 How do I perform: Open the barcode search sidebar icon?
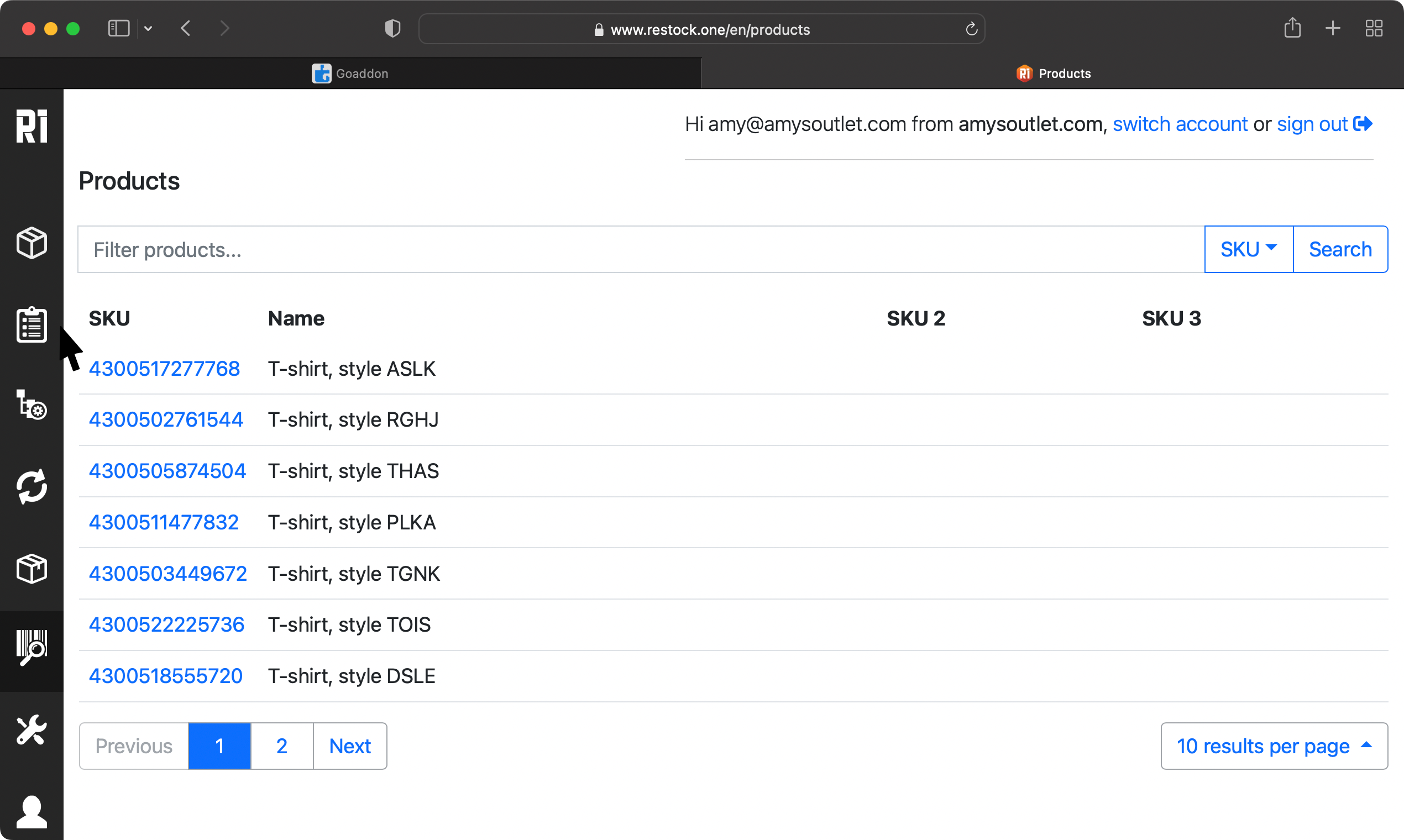pos(32,648)
